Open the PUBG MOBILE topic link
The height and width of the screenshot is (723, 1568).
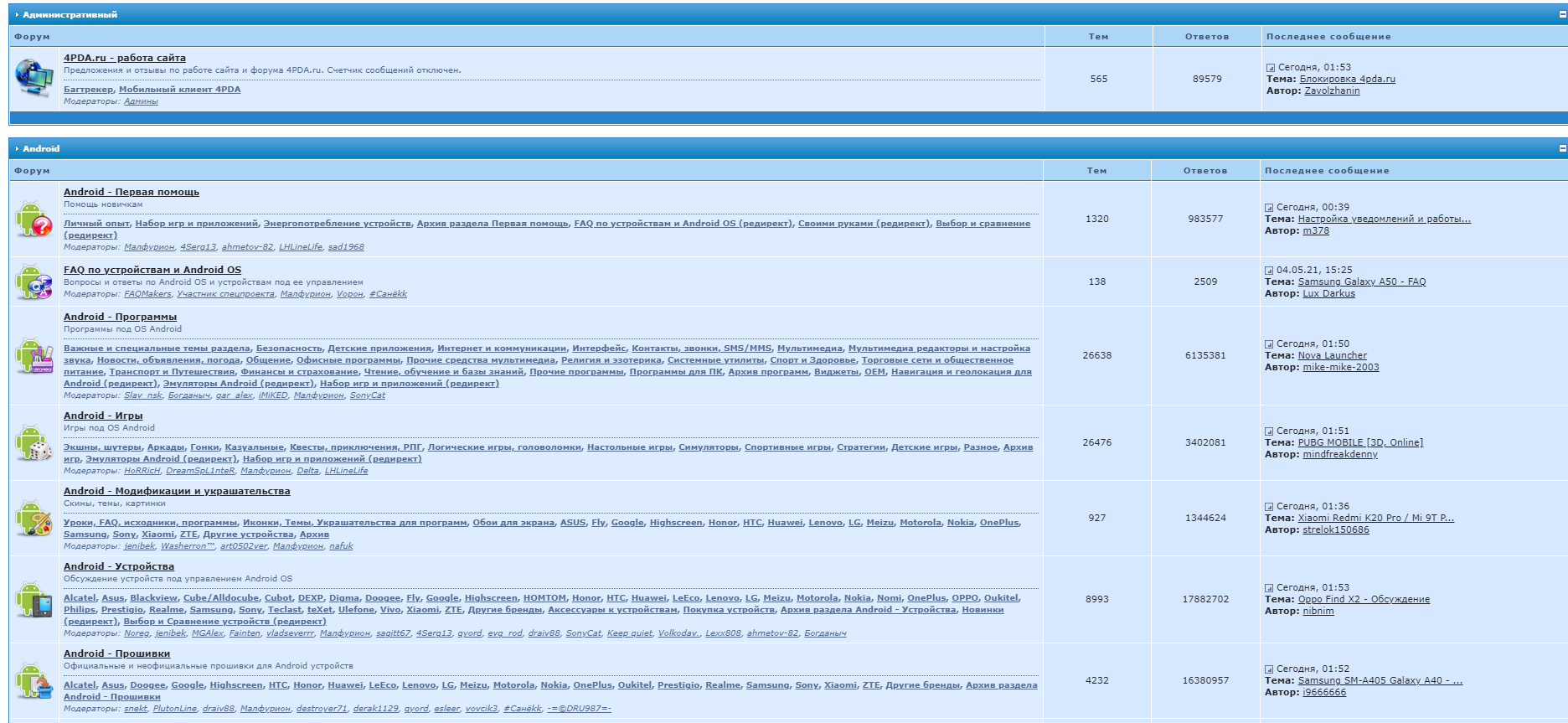click(1359, 442)
